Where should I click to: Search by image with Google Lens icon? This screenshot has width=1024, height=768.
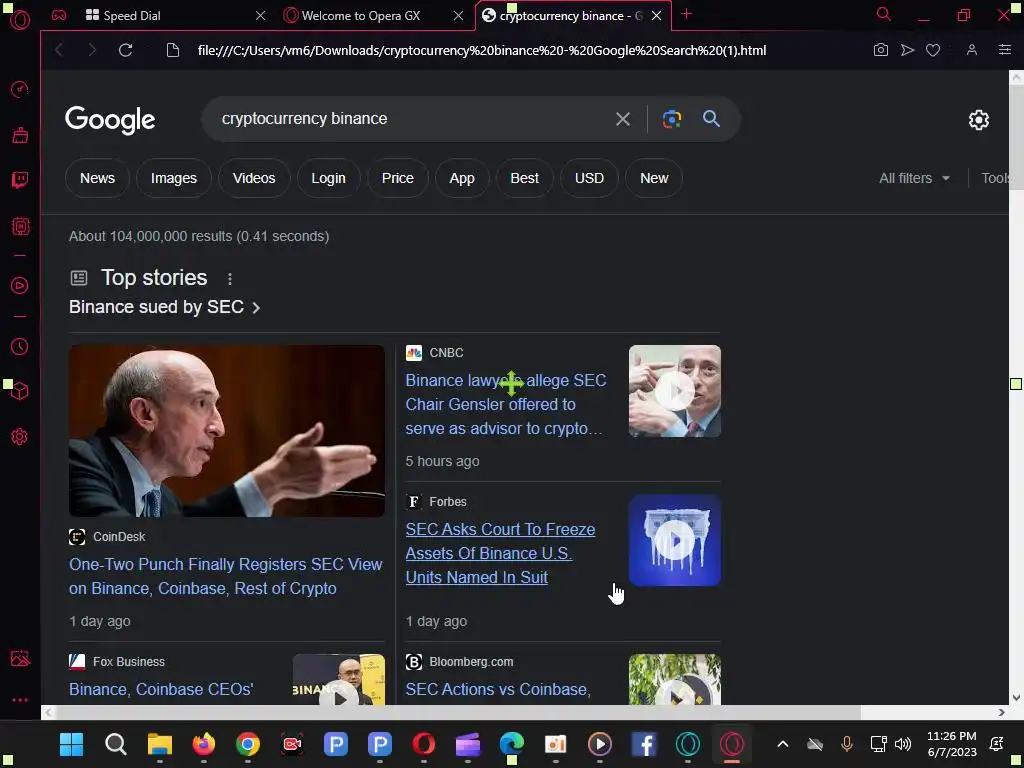tap(672, 119)
